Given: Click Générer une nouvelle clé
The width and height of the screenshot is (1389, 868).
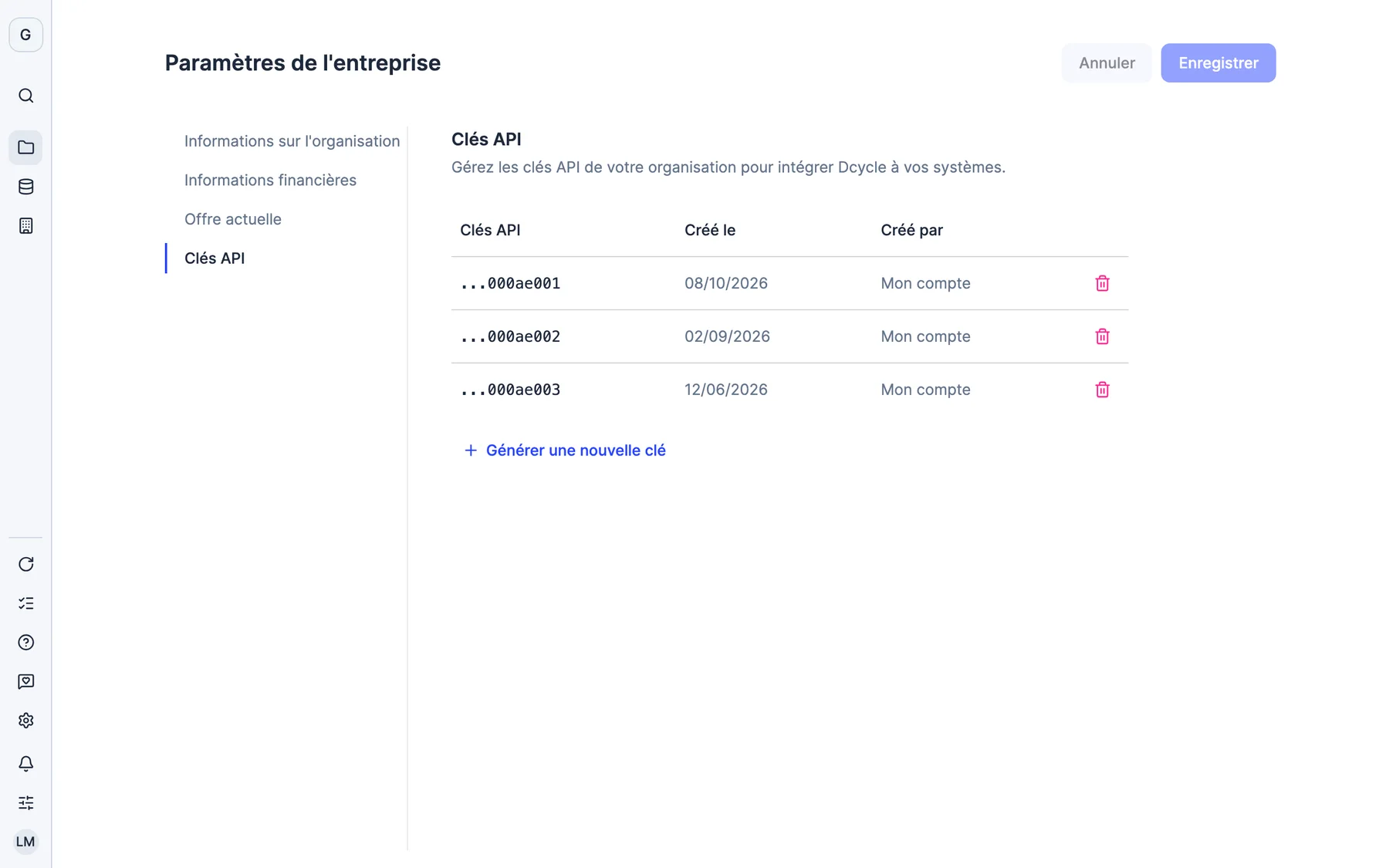Looking at the screenshot, I should click(x=564, y=451).
